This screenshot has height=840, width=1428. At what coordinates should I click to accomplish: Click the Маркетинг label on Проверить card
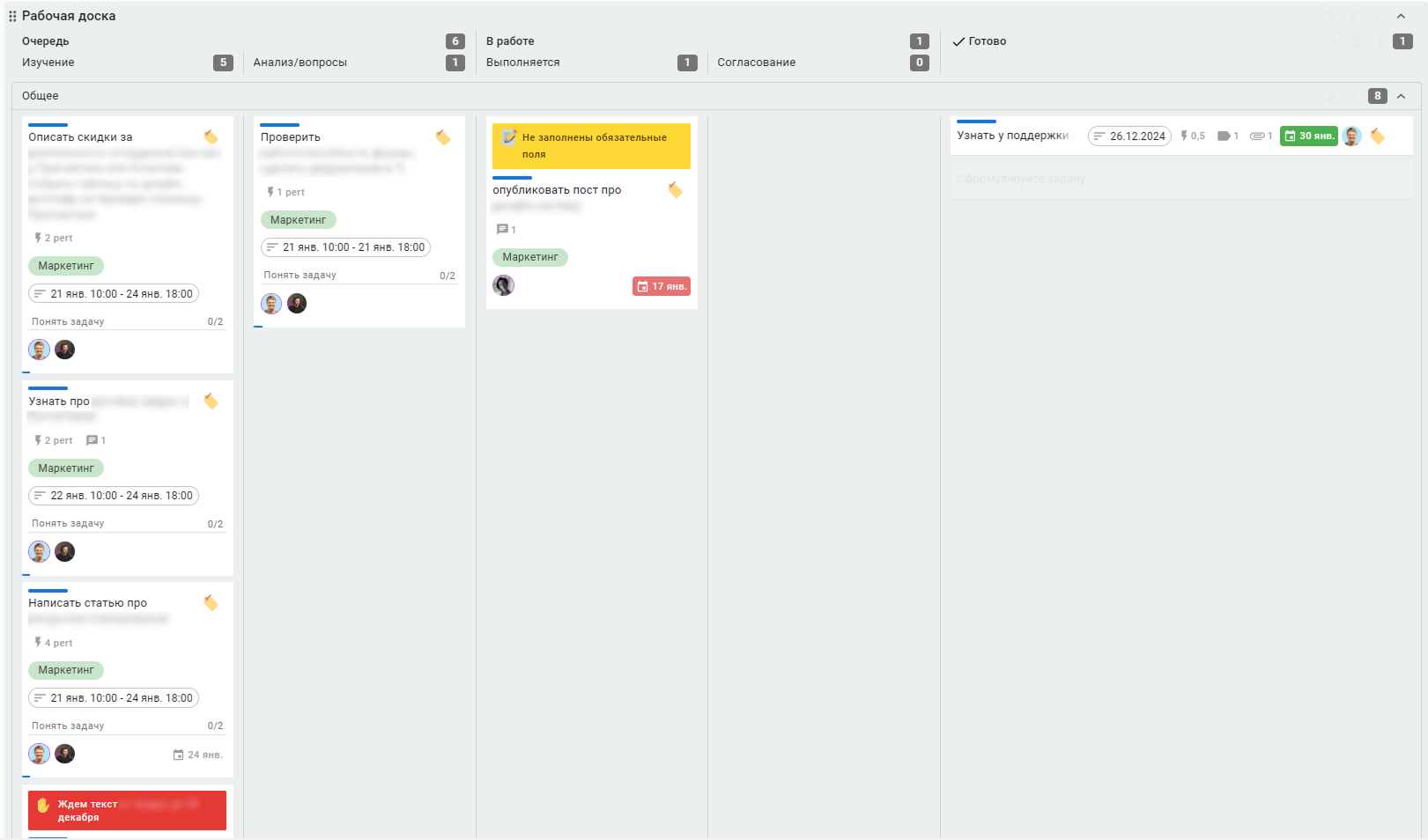point(298,220)
